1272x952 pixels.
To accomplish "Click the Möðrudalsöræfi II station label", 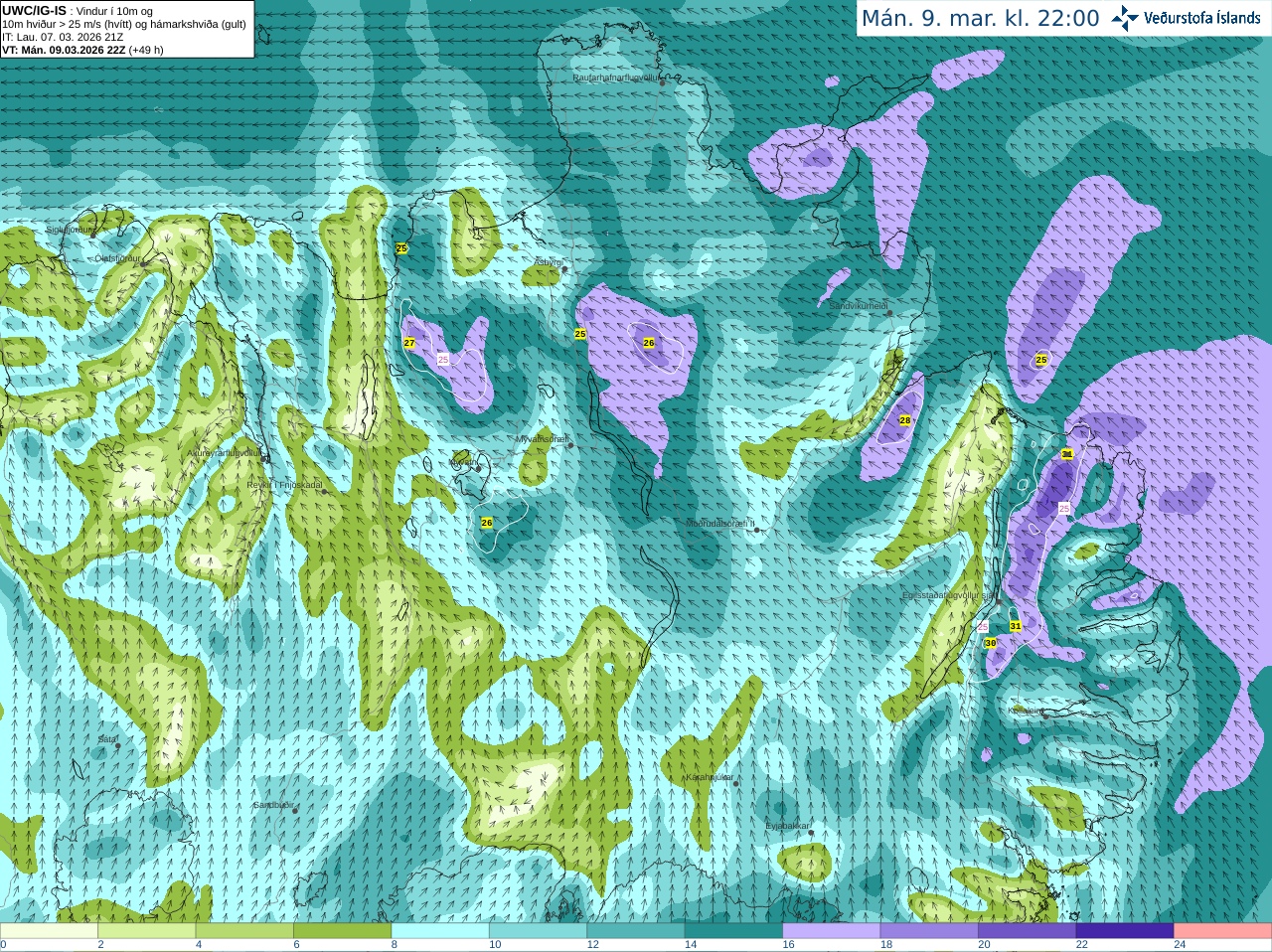I will point(720,523).
